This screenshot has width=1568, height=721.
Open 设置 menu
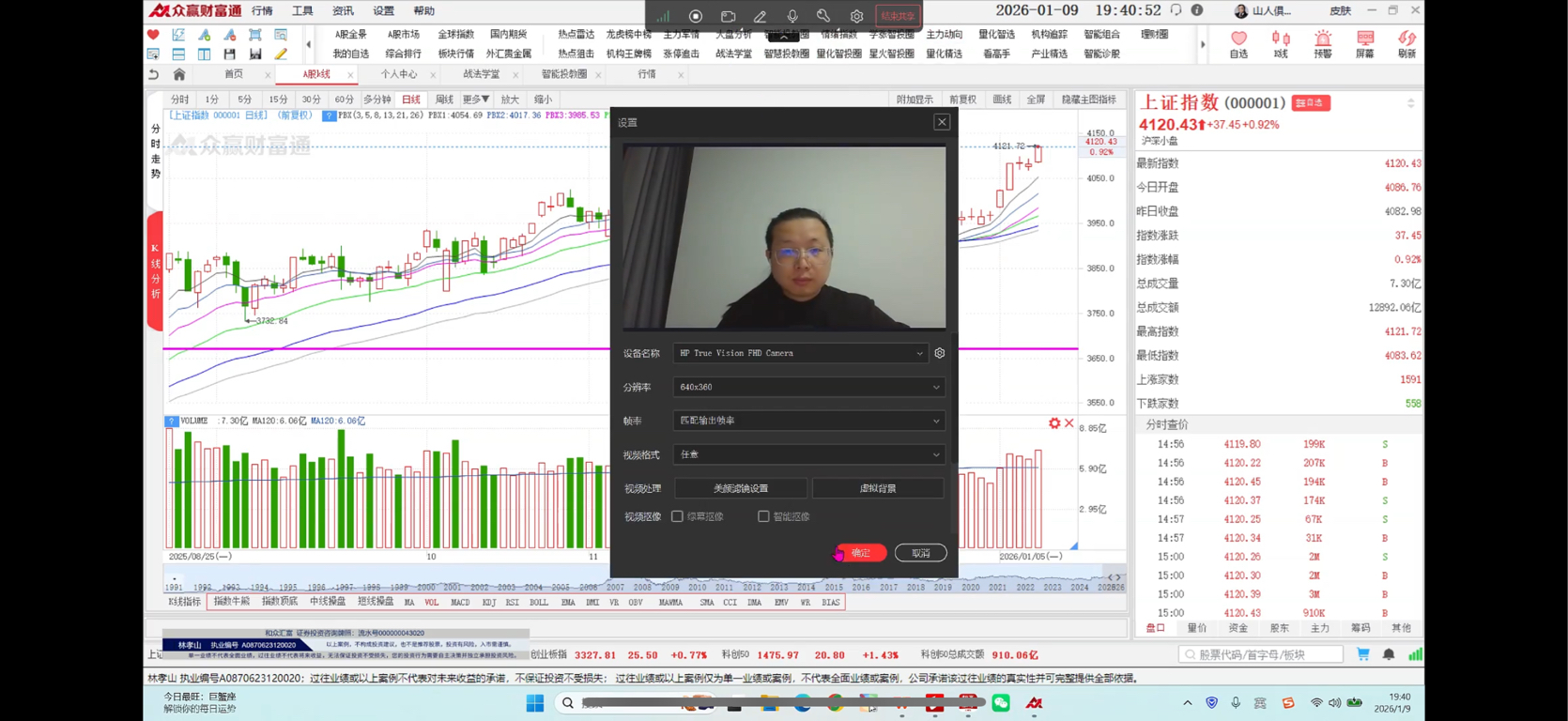pos(383,11)
